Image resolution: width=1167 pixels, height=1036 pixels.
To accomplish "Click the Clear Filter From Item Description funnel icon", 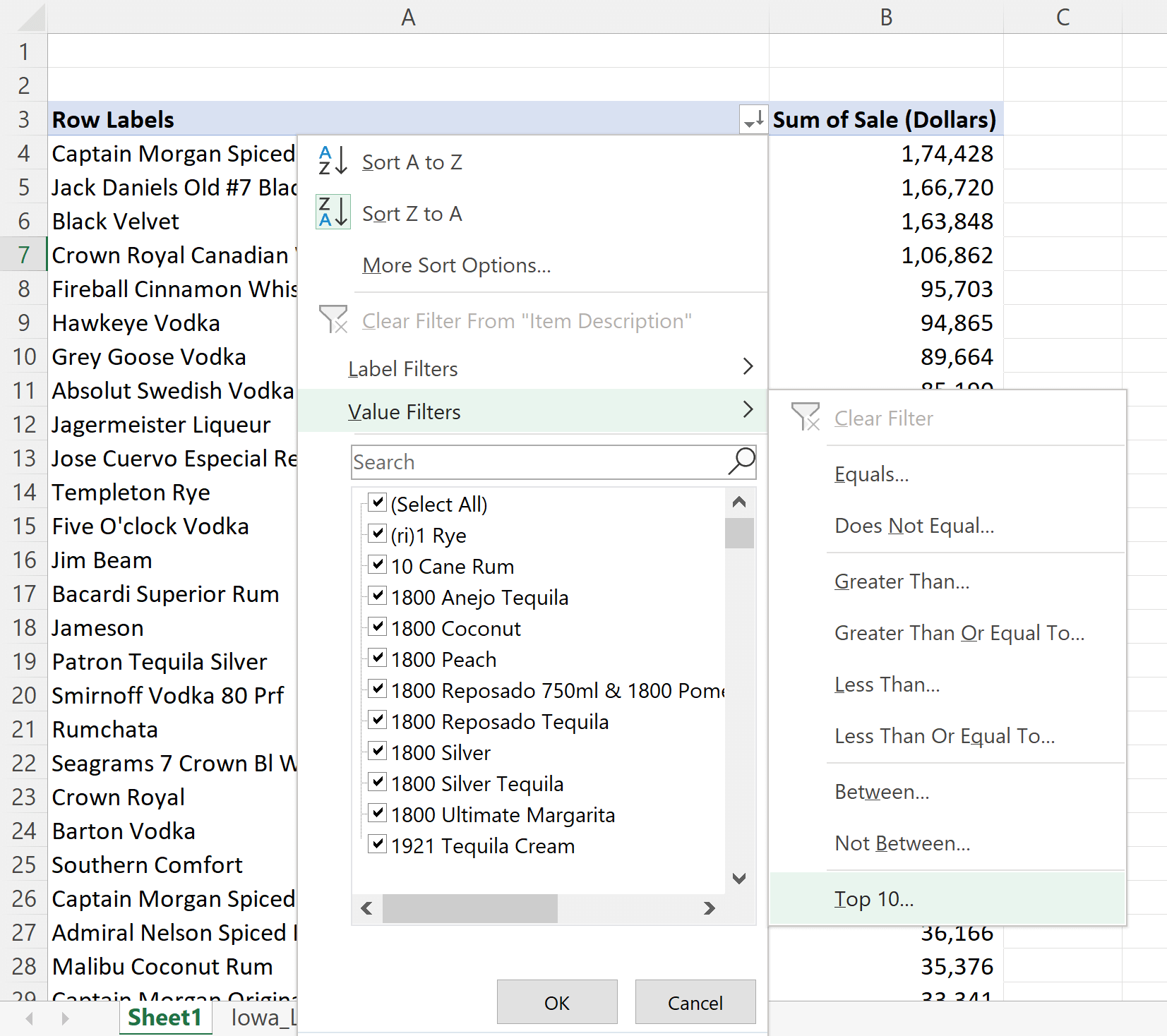I will point(333,319).
